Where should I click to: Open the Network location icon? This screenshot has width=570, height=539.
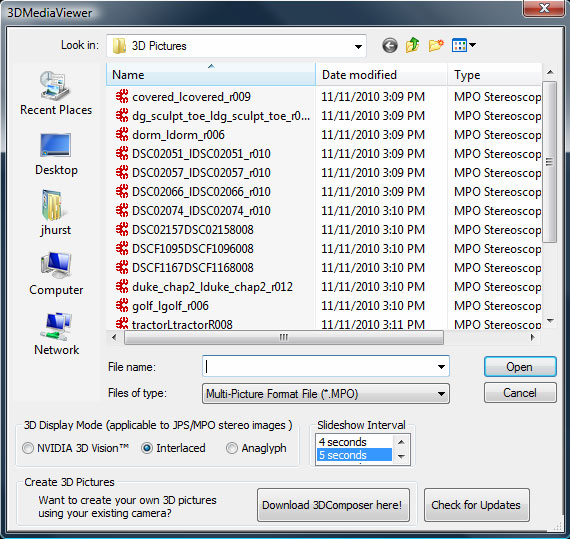(56, 334)
